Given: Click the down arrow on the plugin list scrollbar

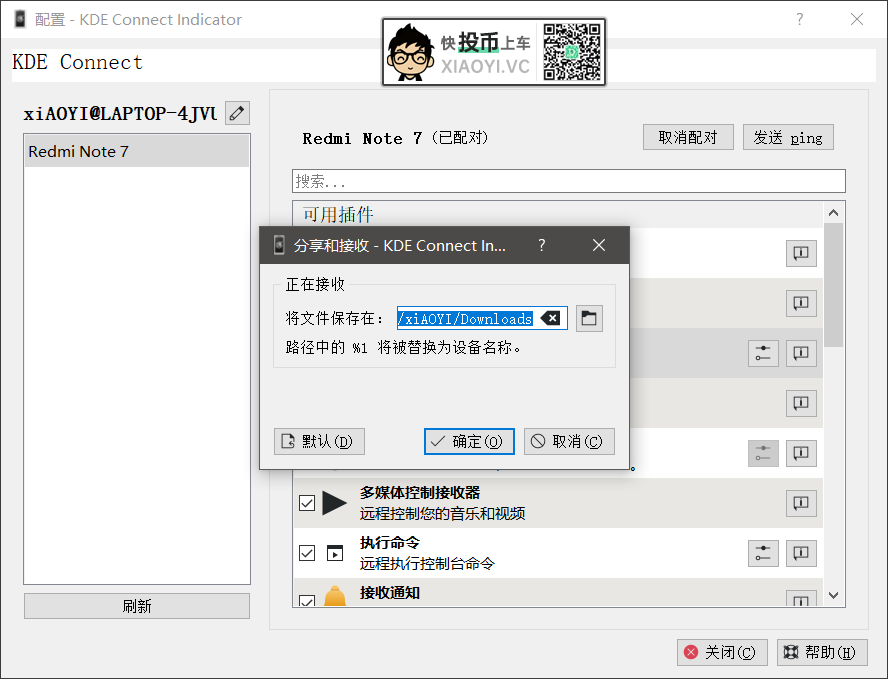Looking at the screenshot, I should [833, 595].
